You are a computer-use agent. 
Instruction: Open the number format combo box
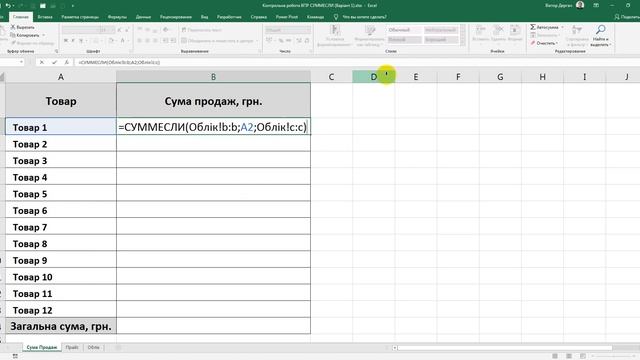(x=287, y=30)
